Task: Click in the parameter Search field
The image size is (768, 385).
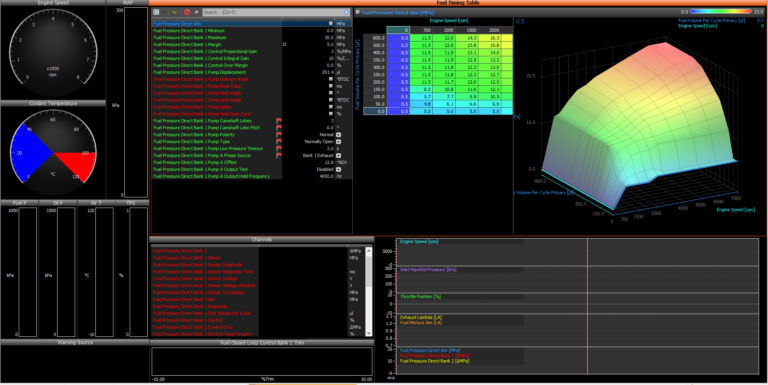Action: (272, 12)
